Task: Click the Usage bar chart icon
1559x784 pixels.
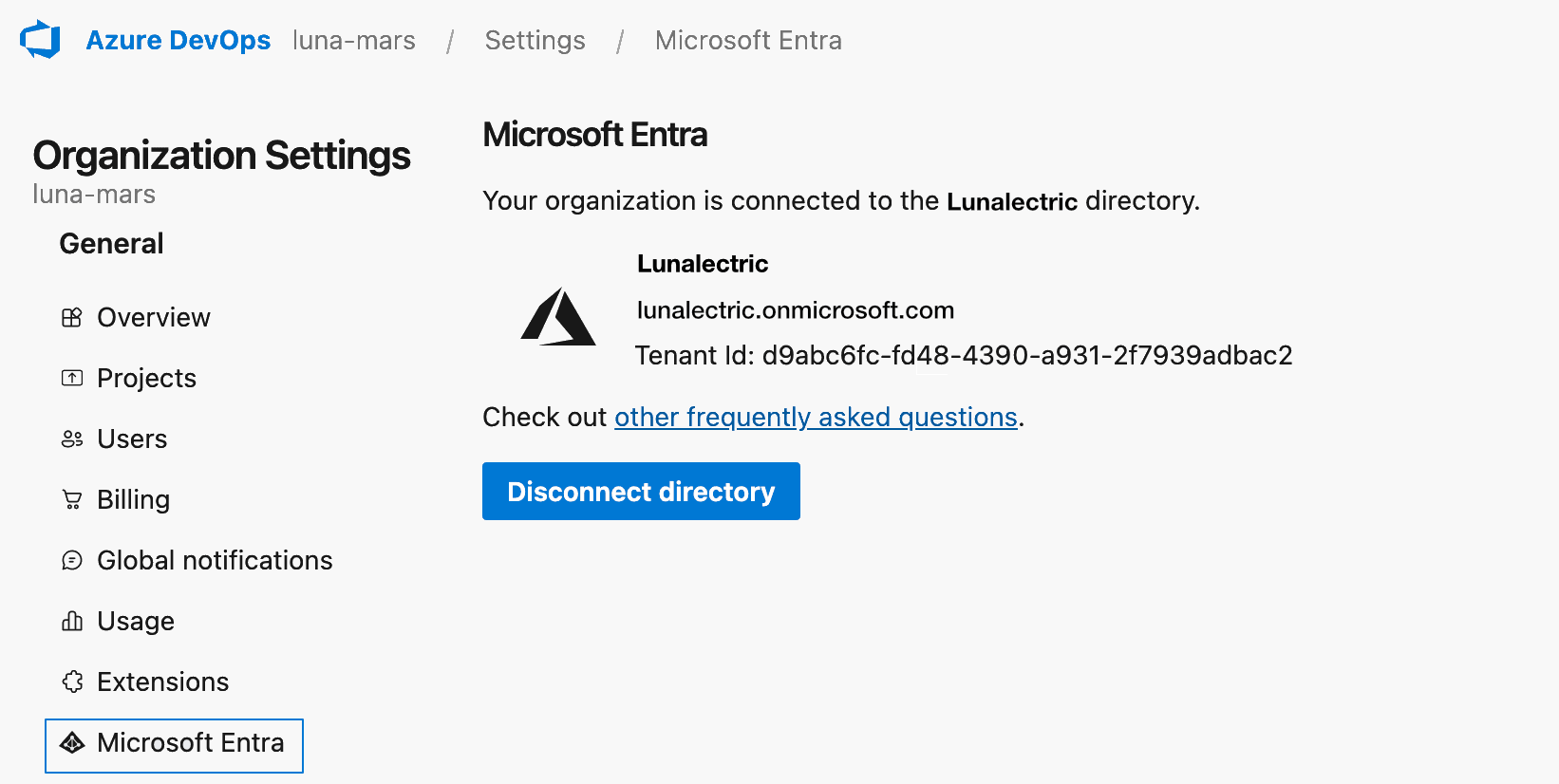Action: coord(72,622)
